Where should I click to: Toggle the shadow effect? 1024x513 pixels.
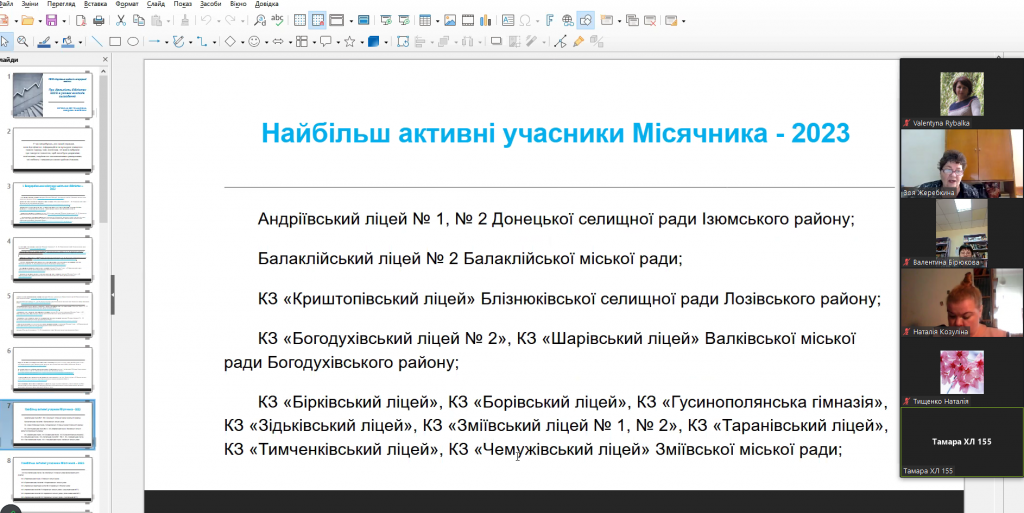click(x=496, y=42)
